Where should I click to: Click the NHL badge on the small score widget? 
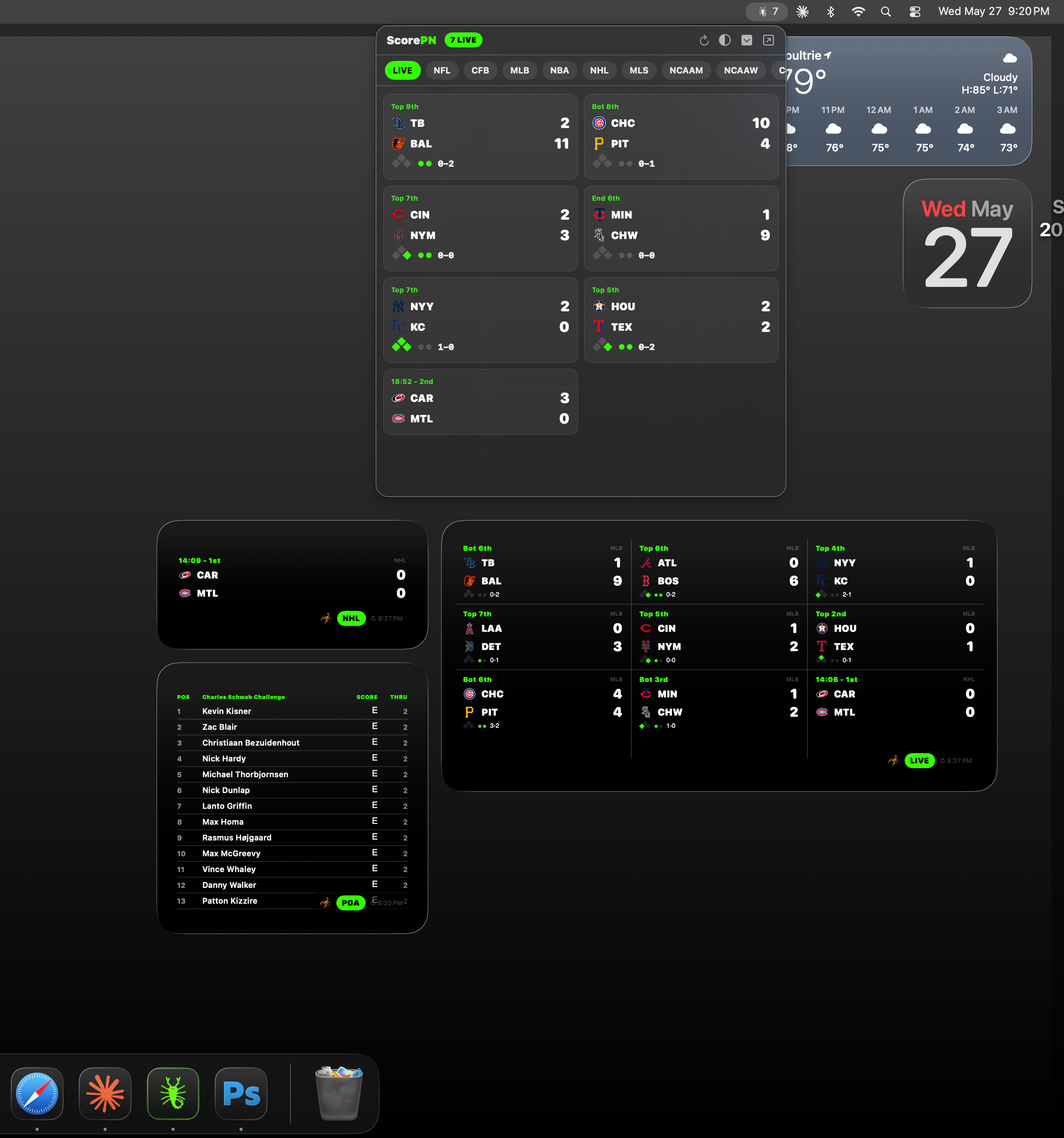[351, 618]
